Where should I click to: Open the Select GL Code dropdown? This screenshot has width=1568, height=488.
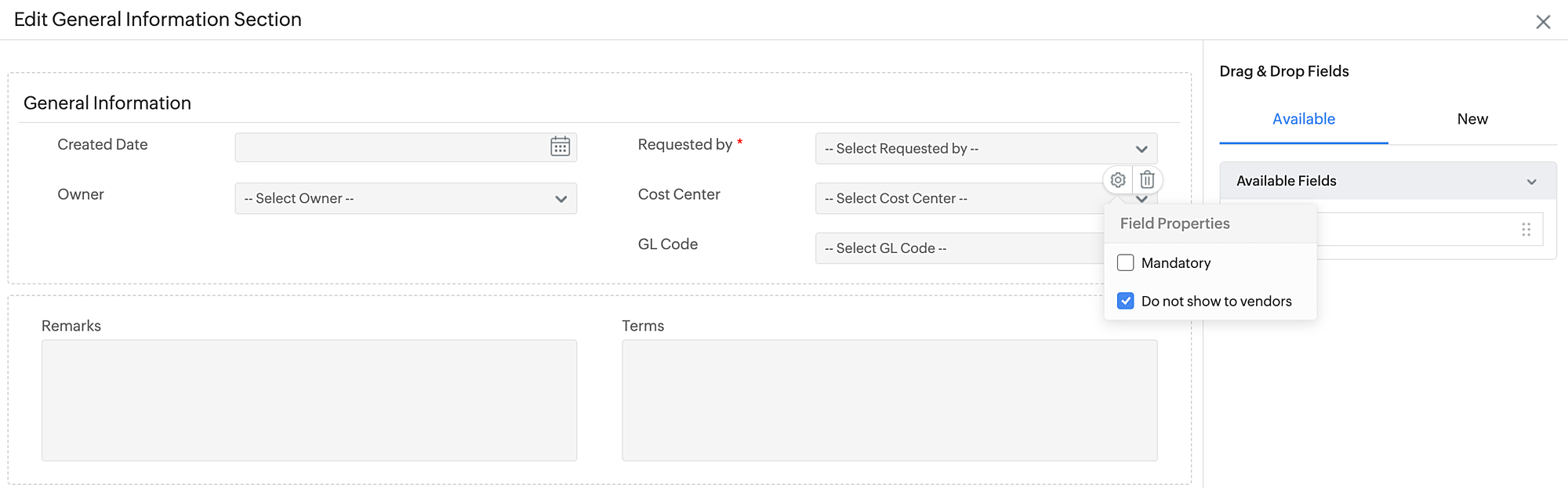[x=956, y=248]
